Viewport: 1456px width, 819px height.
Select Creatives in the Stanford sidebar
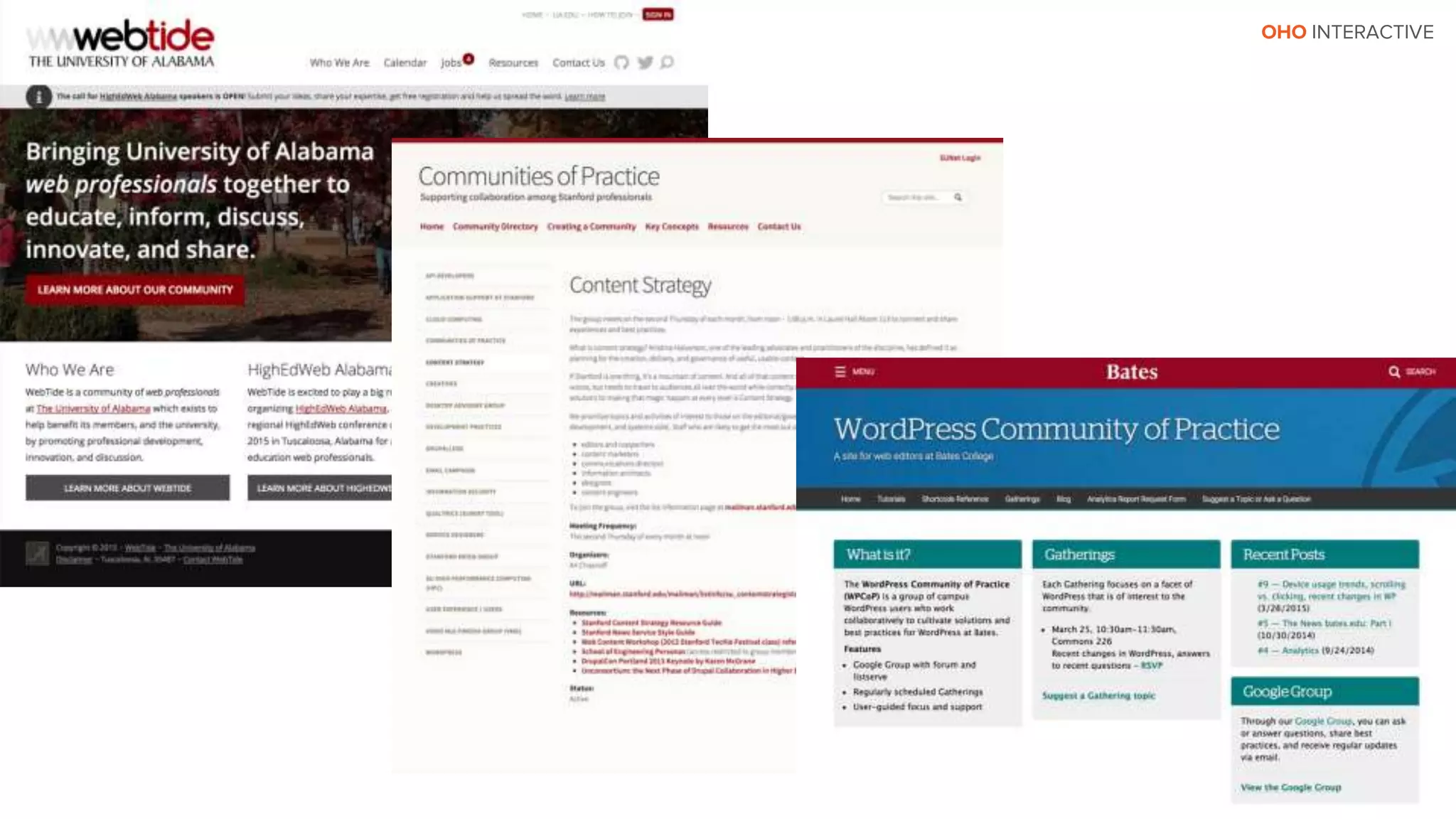pos(441,383)
